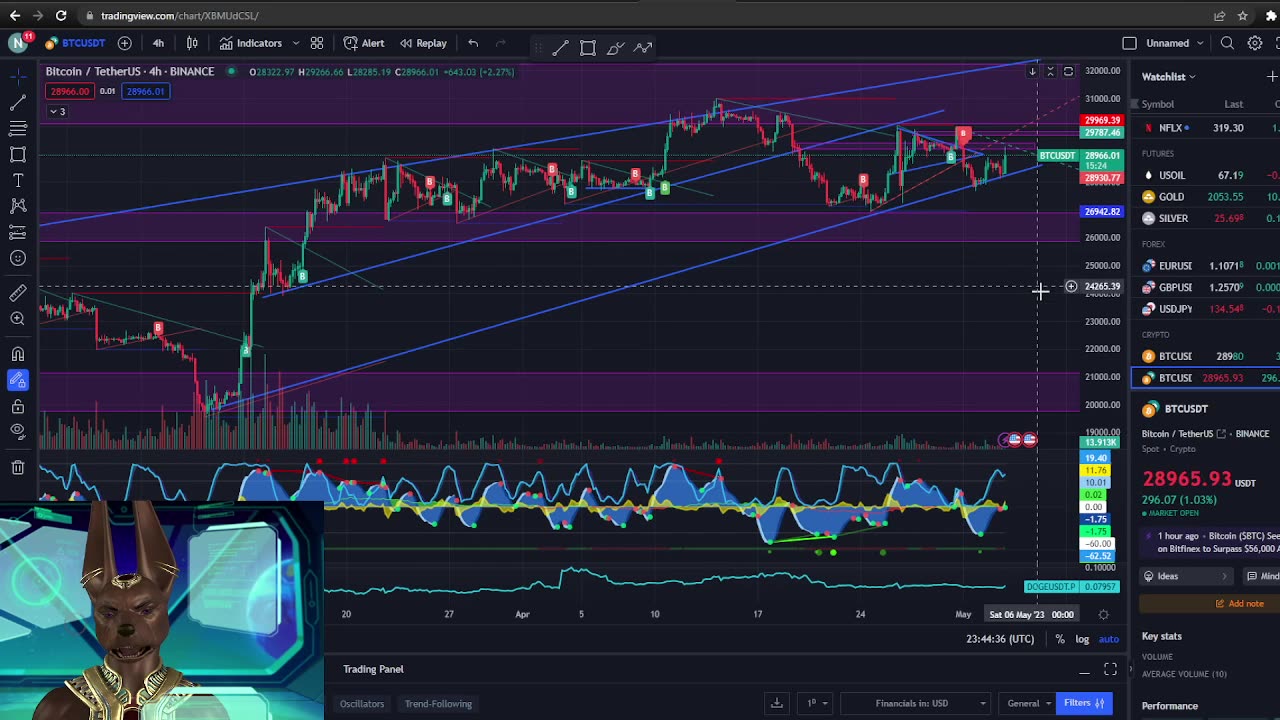The image size is (1280, 720).
Task: Open the emoji icons tool
Action: point(18,258)
